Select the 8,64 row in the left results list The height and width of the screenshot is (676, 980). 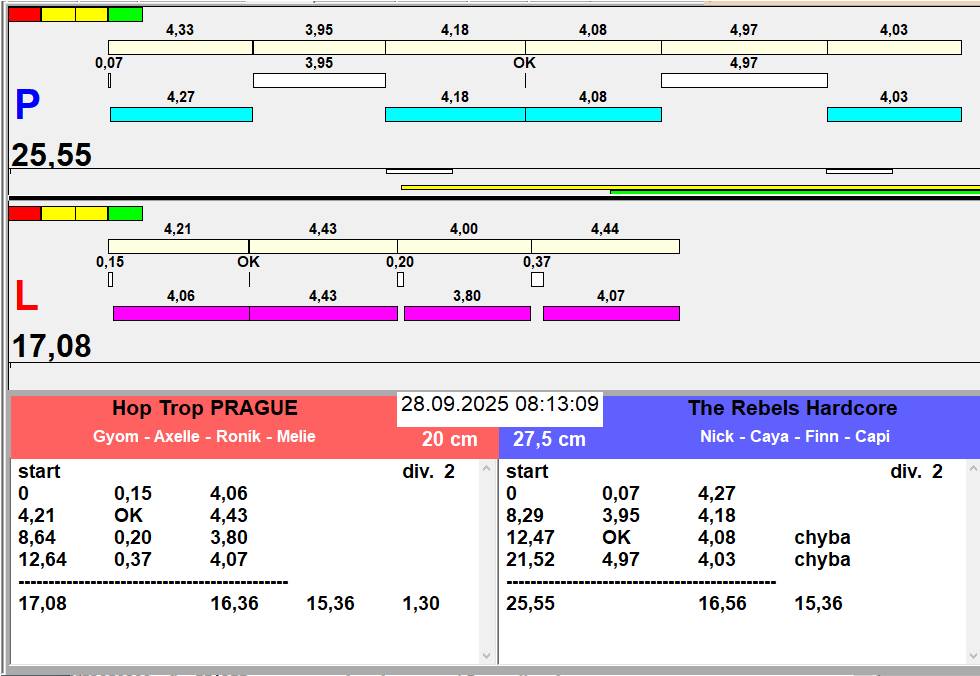click(x=134, y=537)
